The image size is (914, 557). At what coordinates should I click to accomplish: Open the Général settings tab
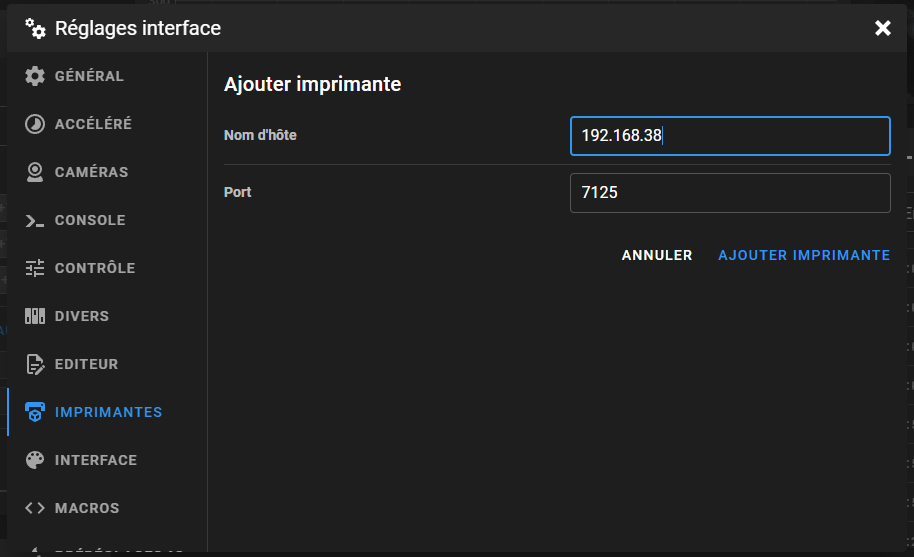point(89,76)
